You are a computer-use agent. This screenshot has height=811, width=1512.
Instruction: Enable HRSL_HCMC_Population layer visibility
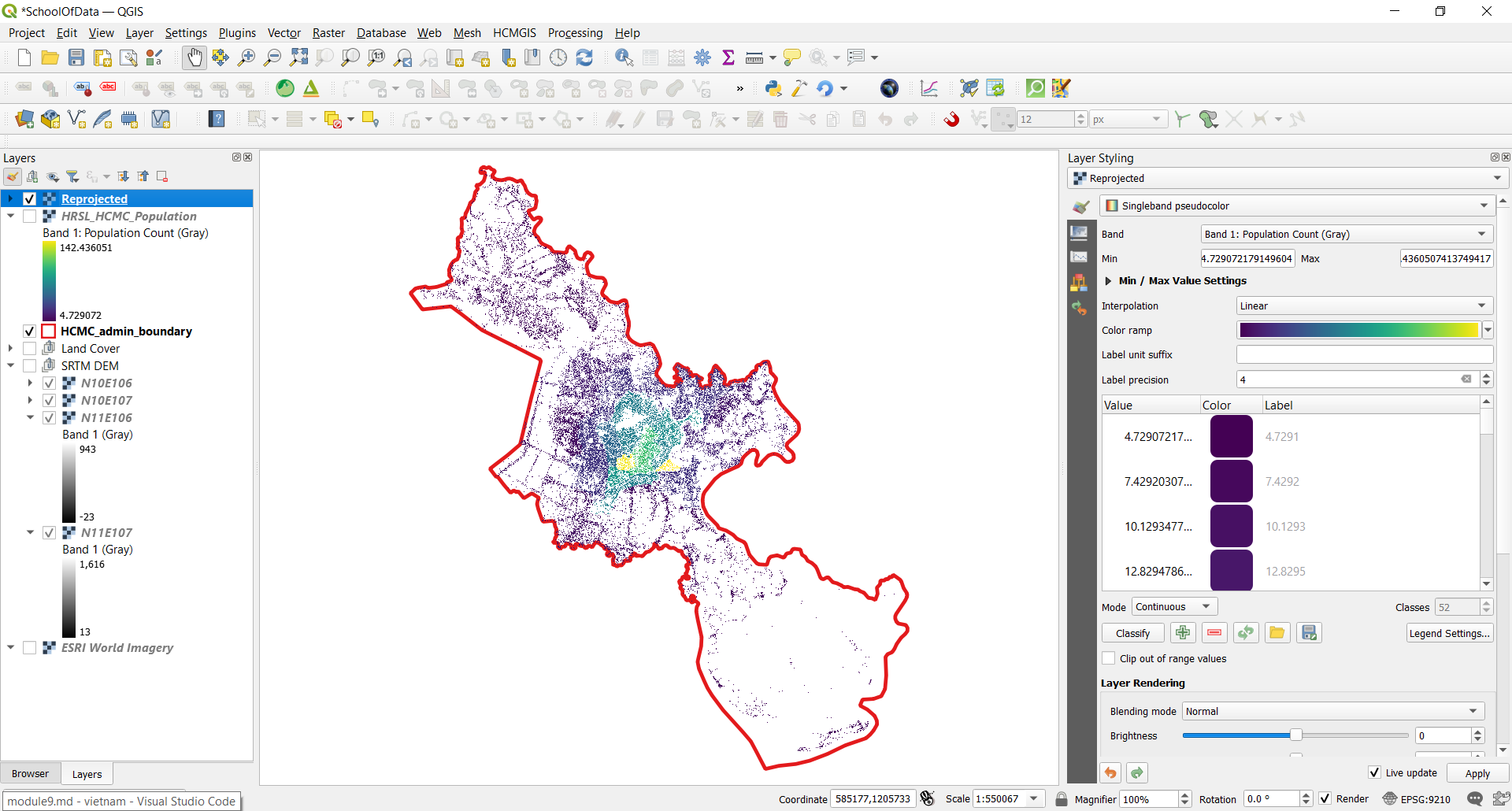coord(30,216)
